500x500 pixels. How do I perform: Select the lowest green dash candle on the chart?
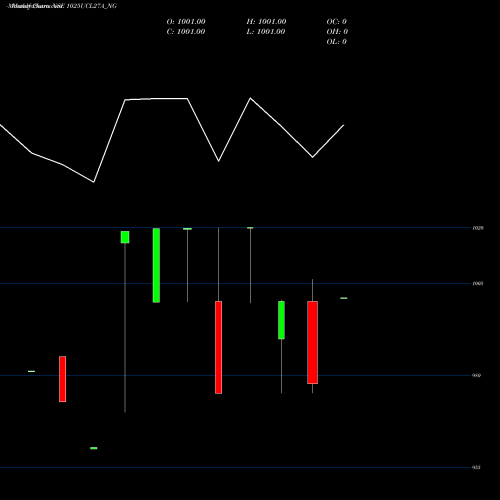click(94, 448)
